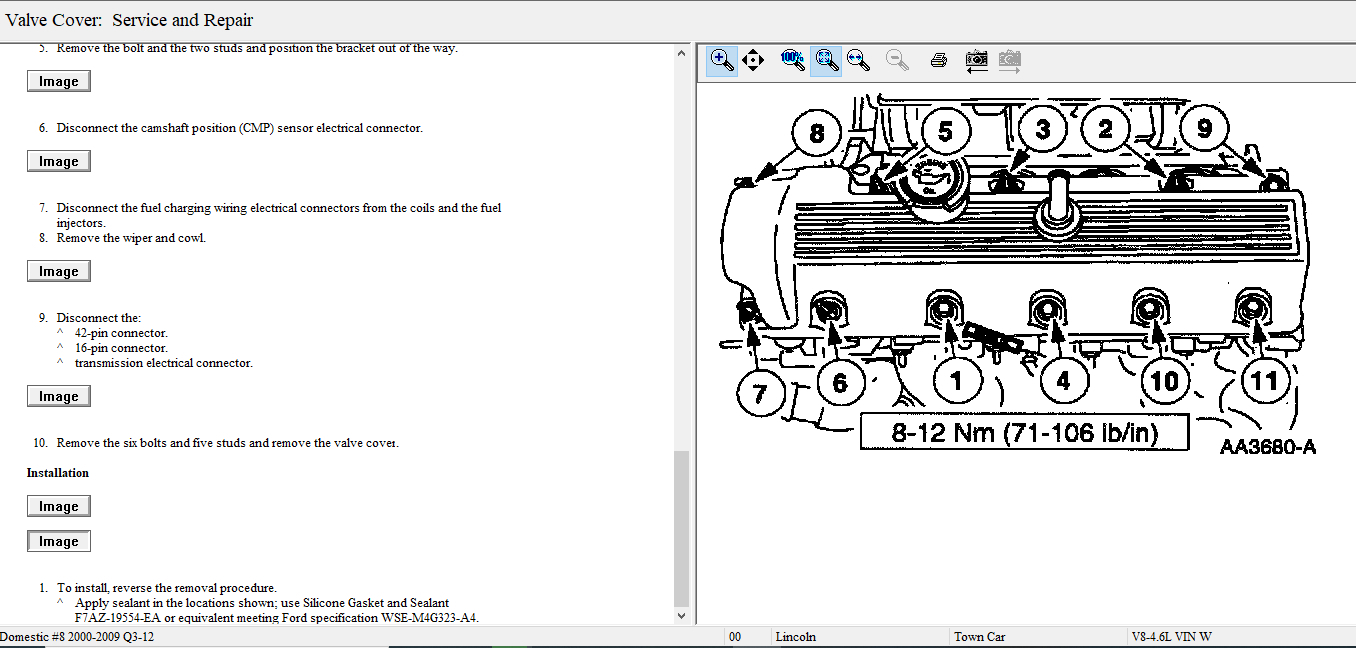Image resolution: width=1356 pixels, height=648 pixels.
Task: Click the fit to width zoom icon
Action: [858, 60]
